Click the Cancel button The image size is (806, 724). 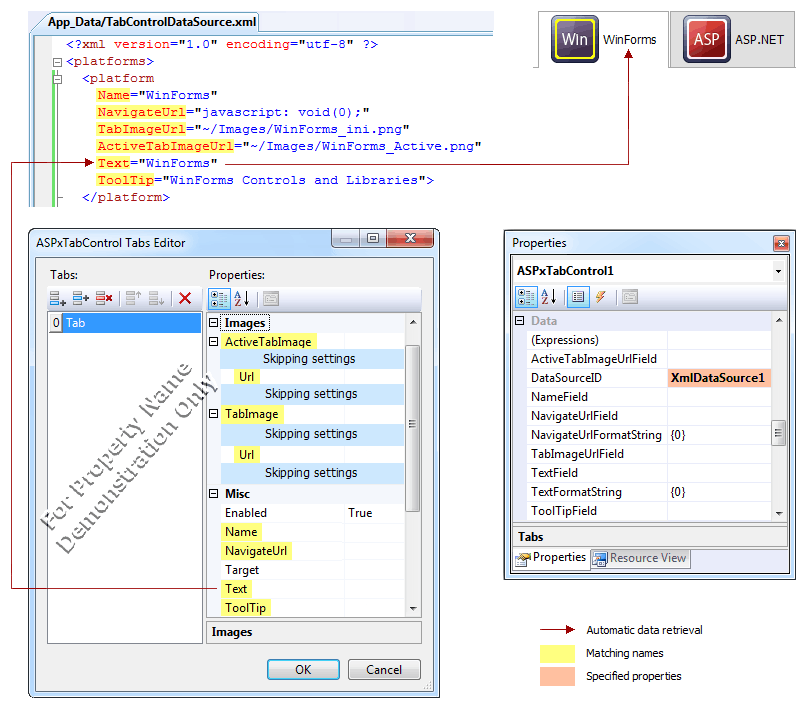tap(384, 669)
